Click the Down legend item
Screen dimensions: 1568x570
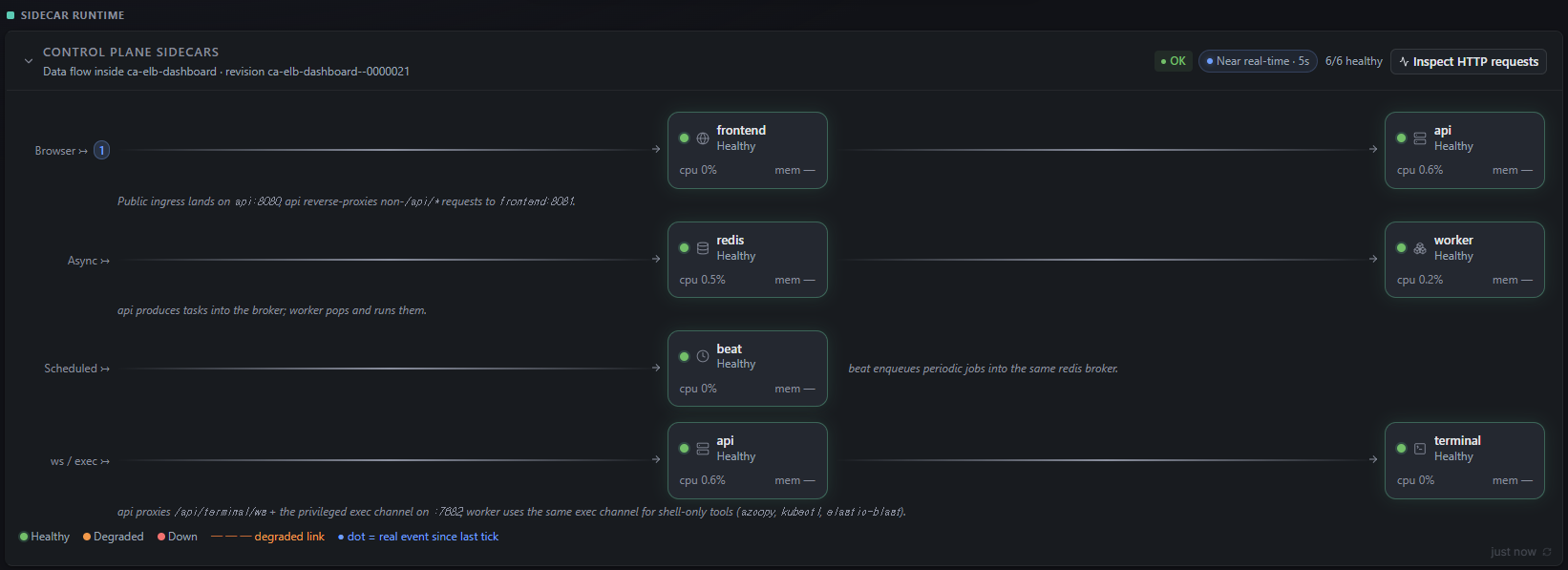(178, 537)
